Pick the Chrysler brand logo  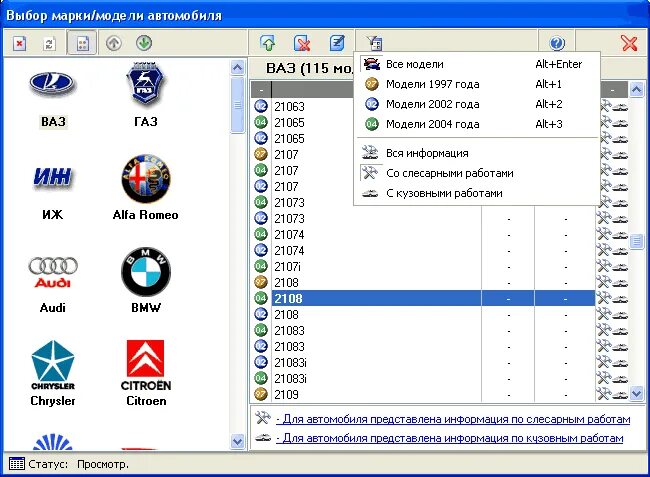point(53,366)
